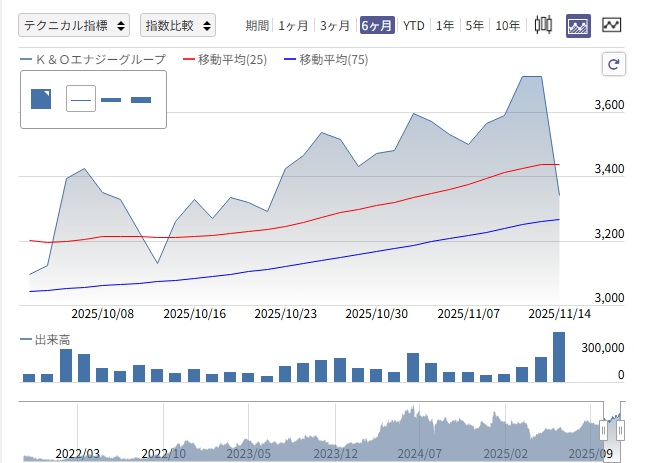Screen dimensions: 646x463
Task: Select the 1ヶ月 period tab
Action: [x=293, y=26]
